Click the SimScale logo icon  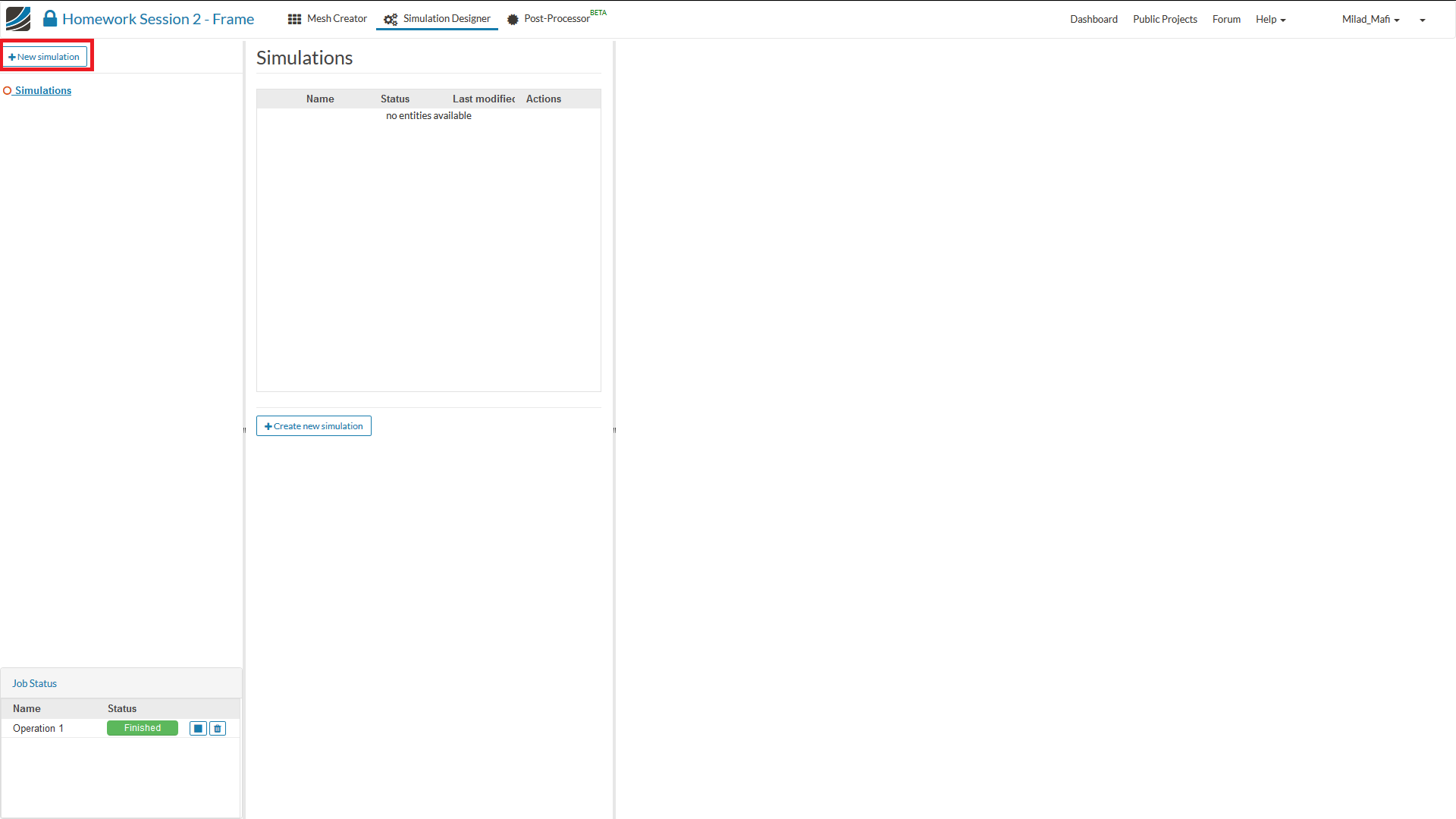(x=18, y=19)
